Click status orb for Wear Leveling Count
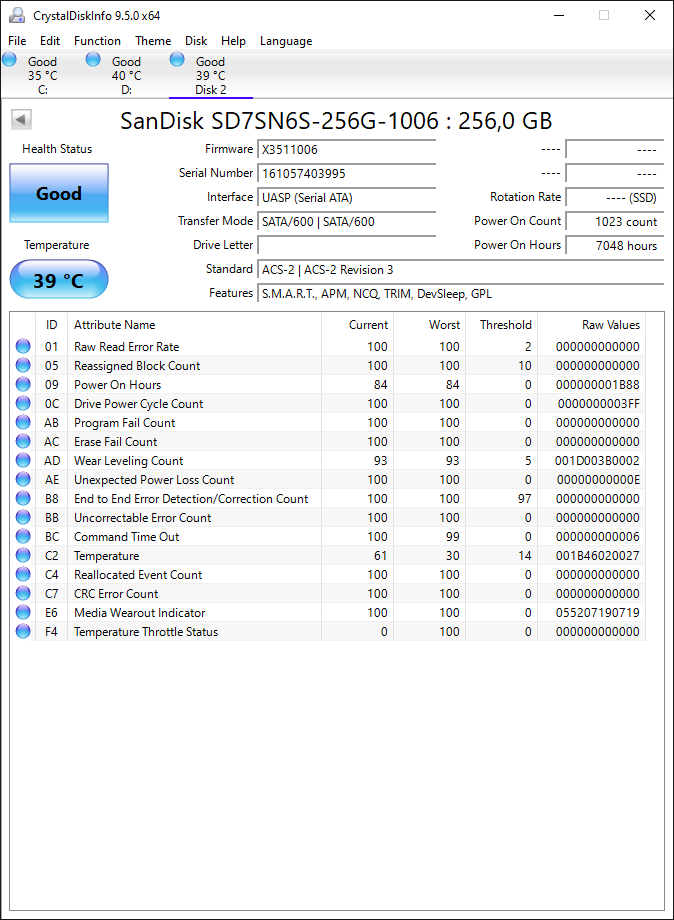674x920 pixels. [x=23, y=460]
